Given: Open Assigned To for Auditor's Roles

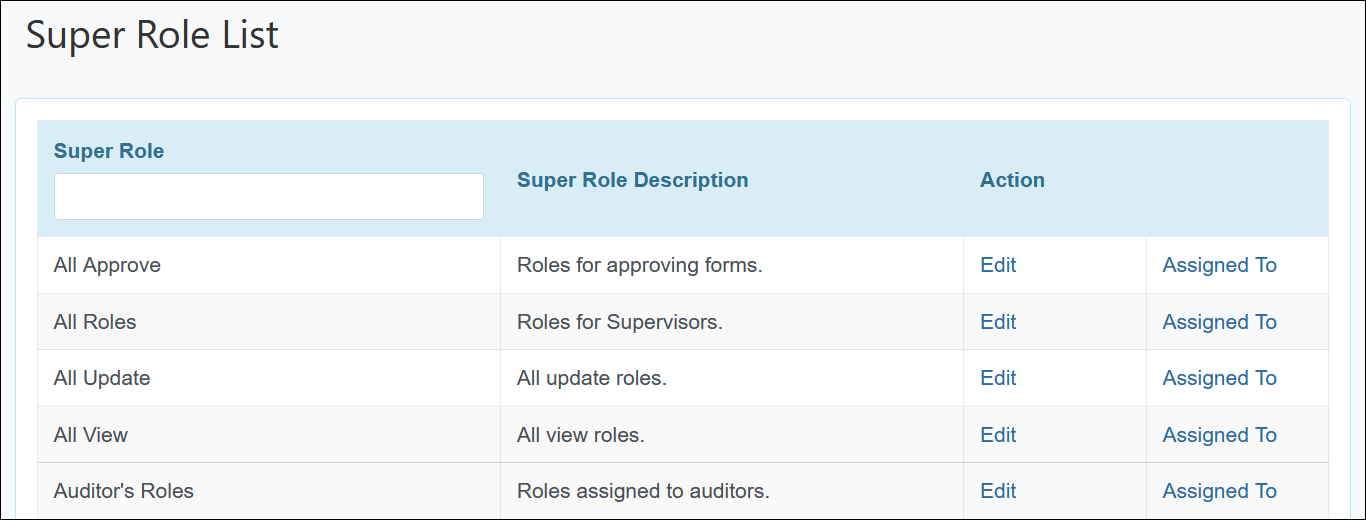Looking at the screenshot, I should click(x=1219, y=491).
